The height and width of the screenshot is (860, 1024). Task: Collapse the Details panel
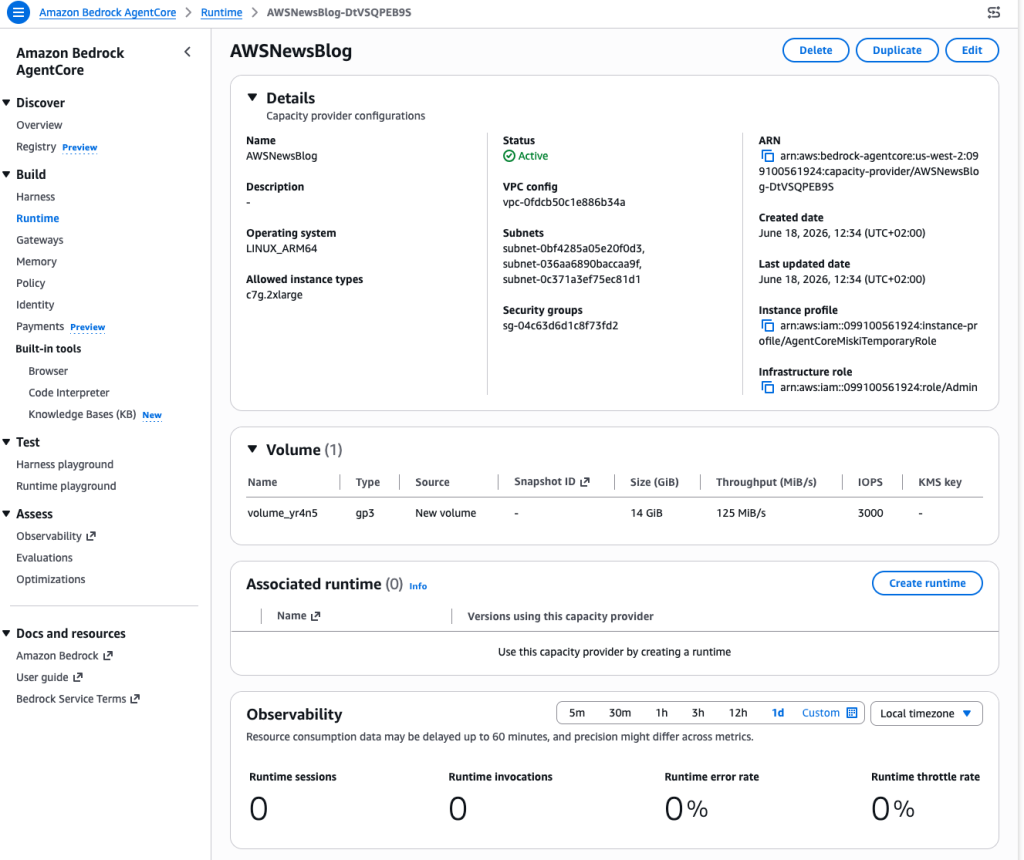click(253, 98)
